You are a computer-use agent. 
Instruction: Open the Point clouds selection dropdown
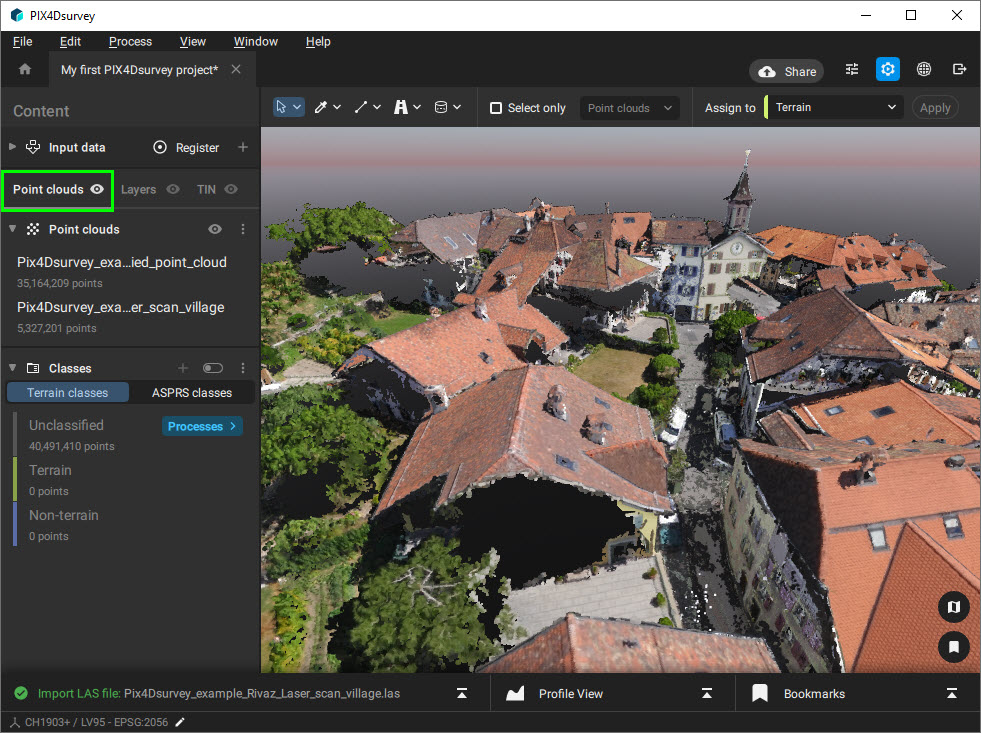[x=629, y=107]
